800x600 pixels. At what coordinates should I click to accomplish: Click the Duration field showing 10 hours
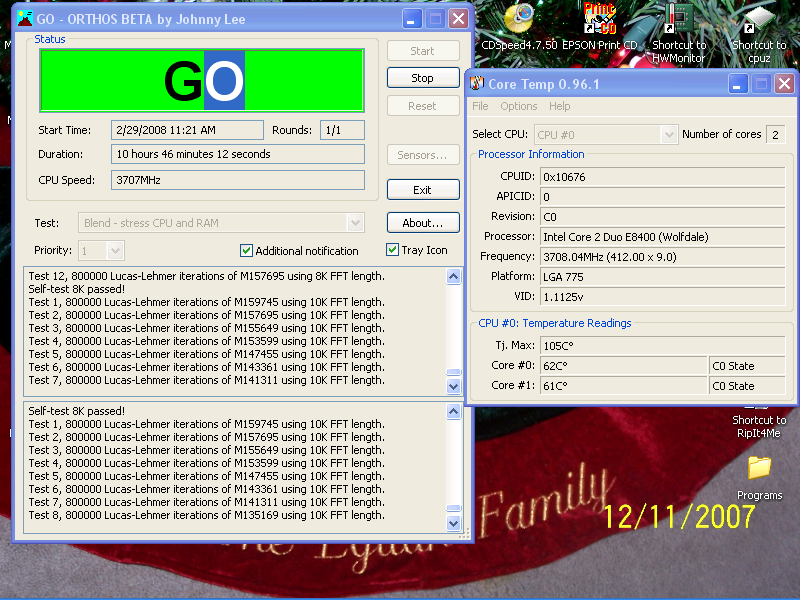(238, 154)
